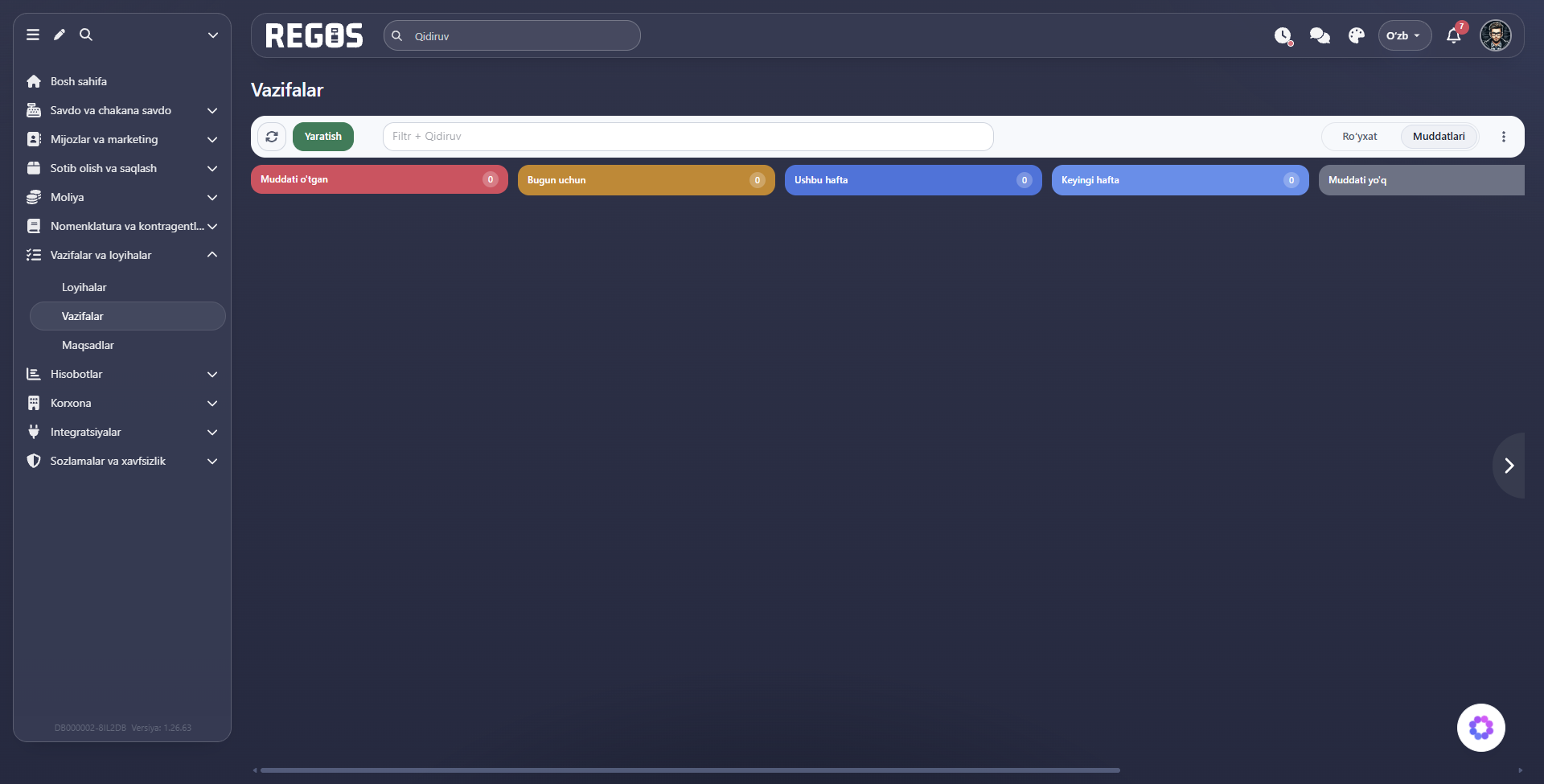
Task: Collapse Vazifalar va loyihalar menu
Action: tap(122, 255)
